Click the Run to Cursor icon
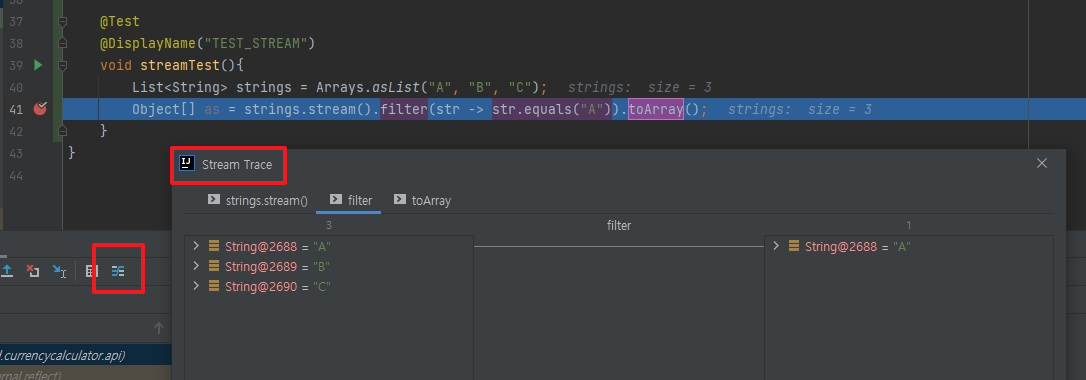The width and height of the screenshot is (1086, 380). 60,271
